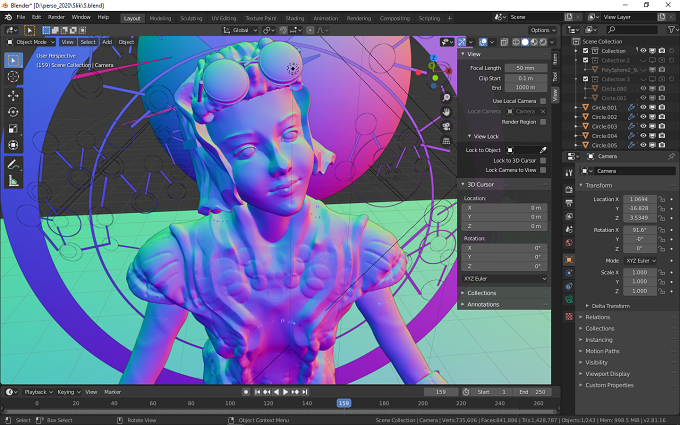This screenshot has width=680, height=425.
Task: Click the play animation button
Action: [x=286, y=392]
